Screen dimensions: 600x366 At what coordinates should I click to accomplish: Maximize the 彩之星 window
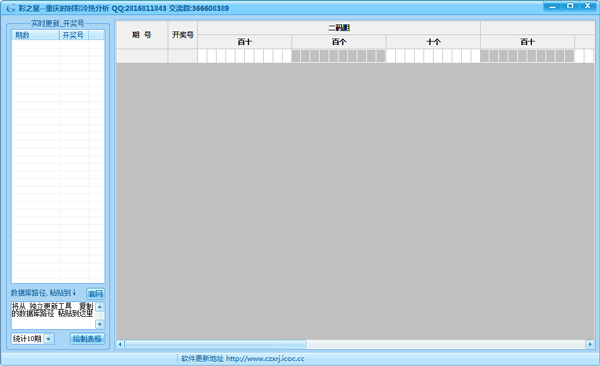tap(570, 6)
